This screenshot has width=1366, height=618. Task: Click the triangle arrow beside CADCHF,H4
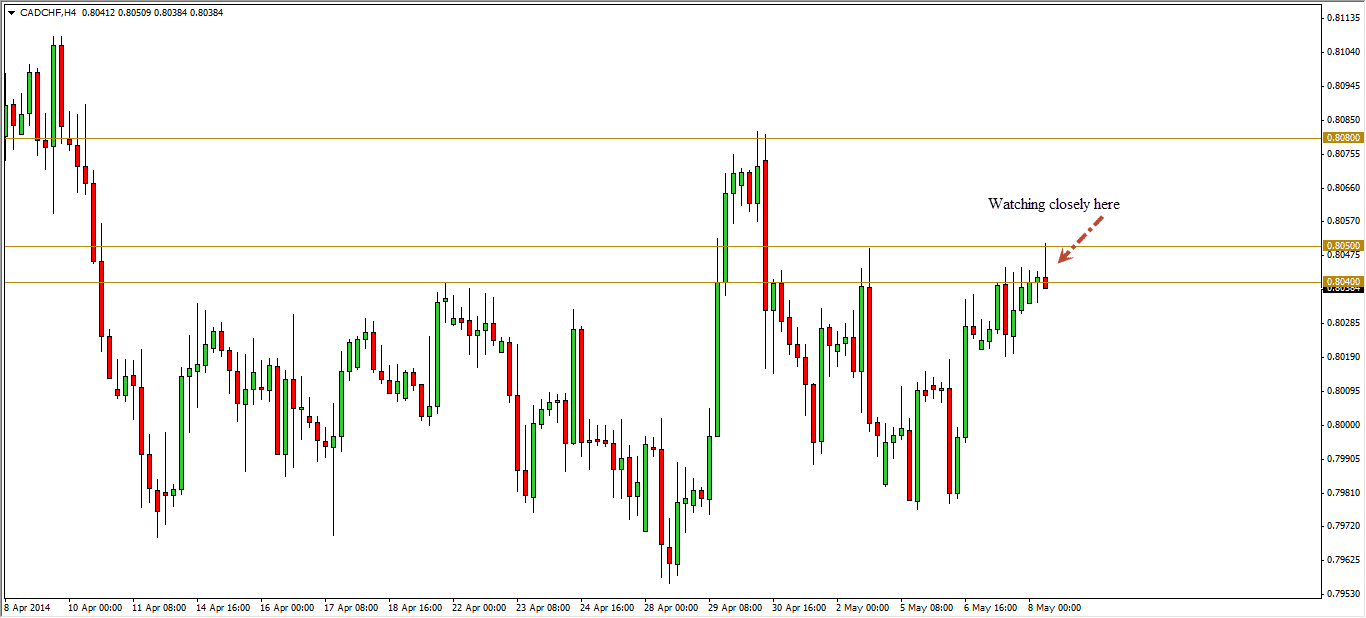coord(11,13)
